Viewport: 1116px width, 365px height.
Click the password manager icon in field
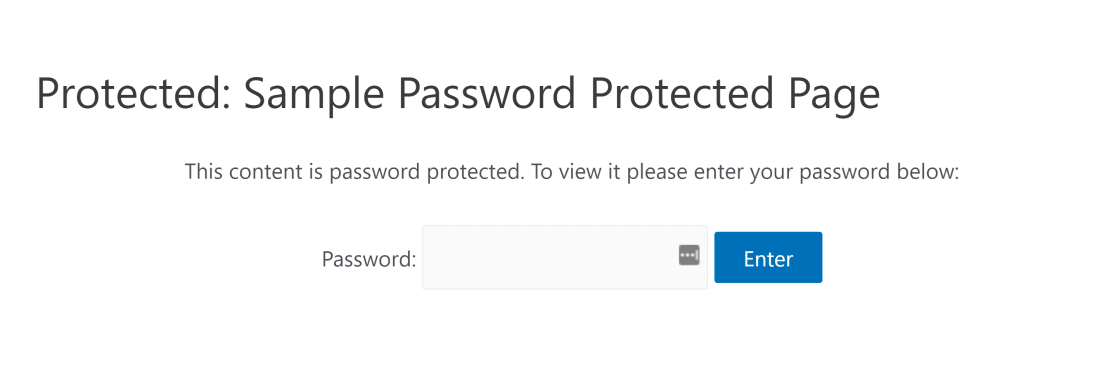point(689,255)
